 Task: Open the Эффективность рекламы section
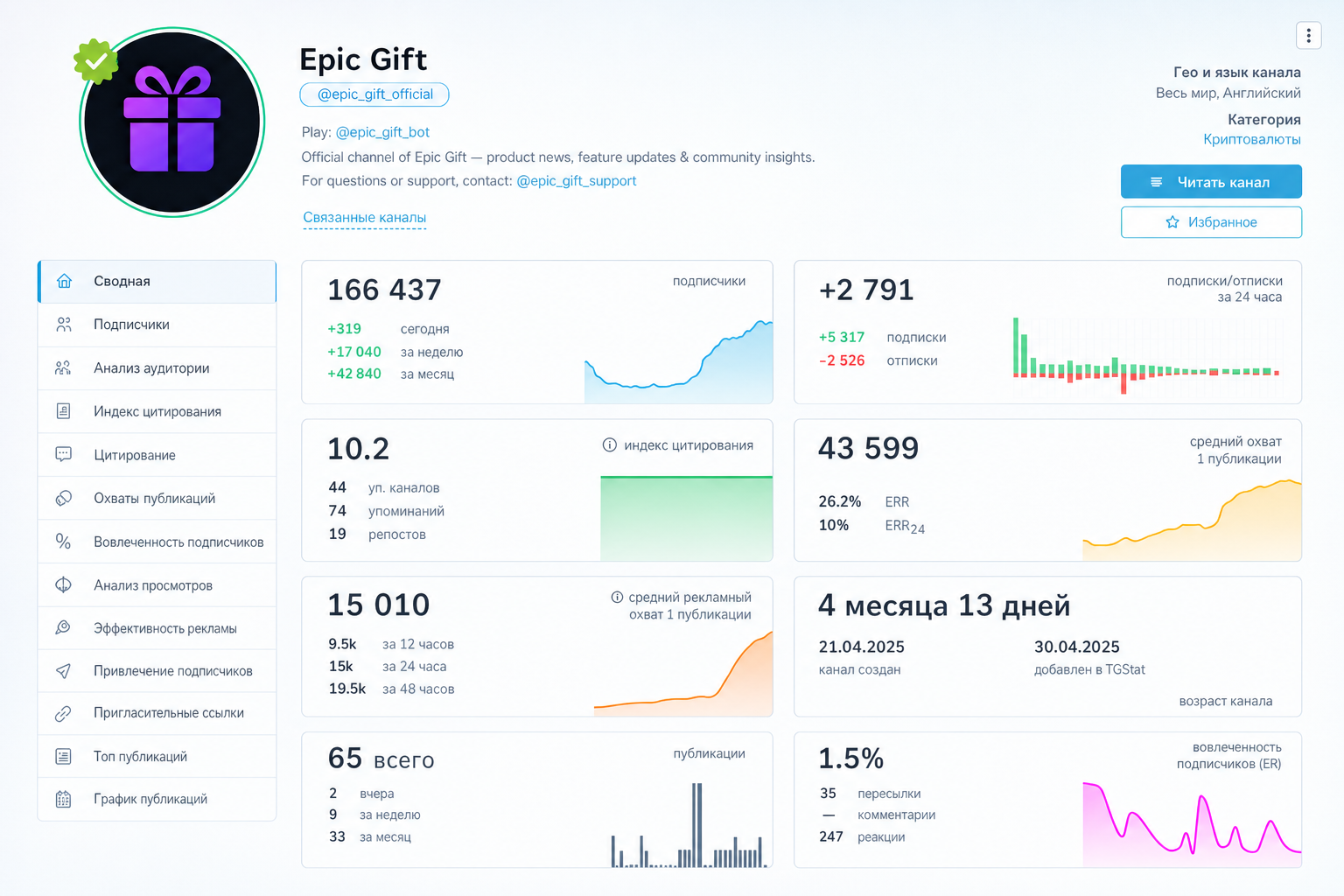point(157,627)
